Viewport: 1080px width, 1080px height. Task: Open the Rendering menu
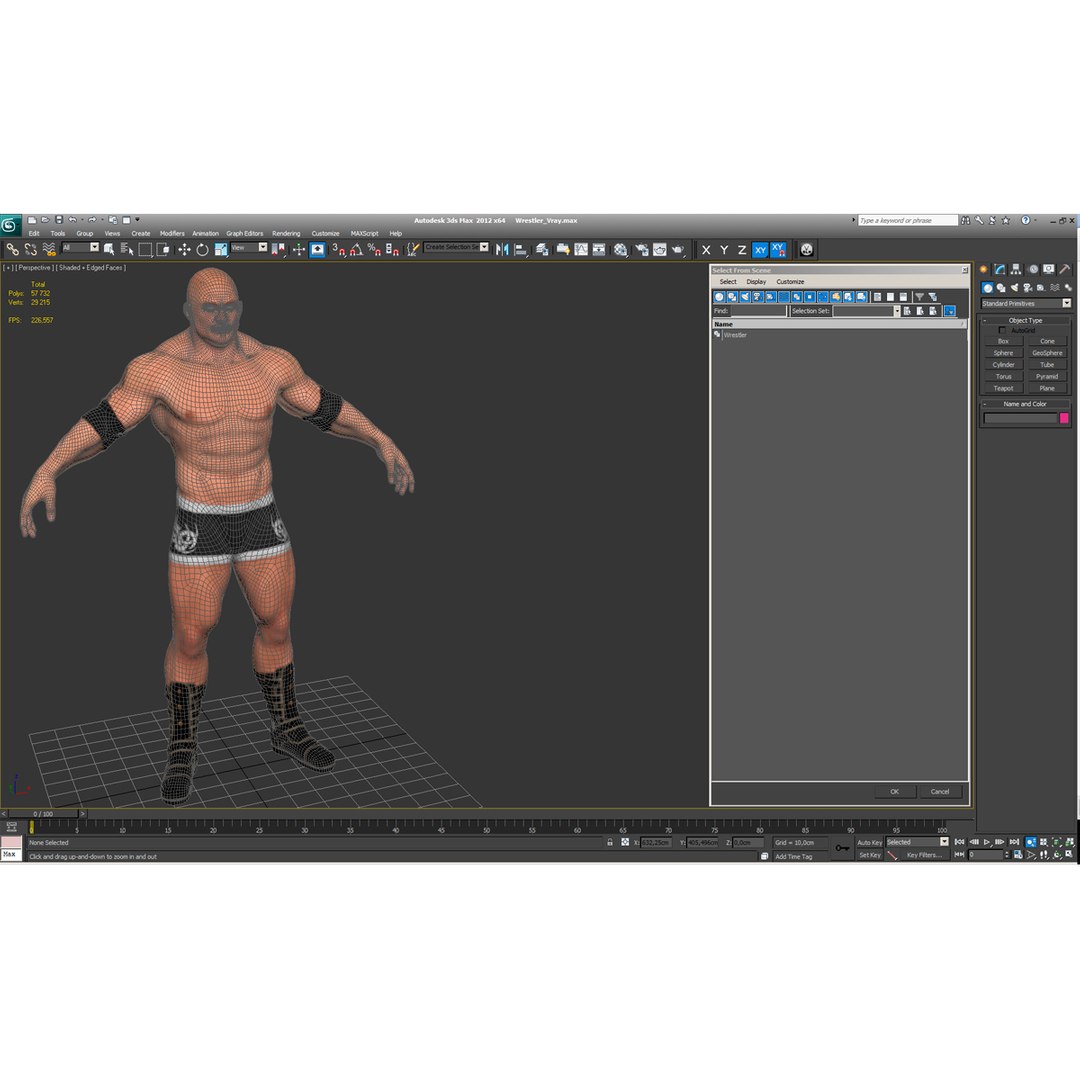[286, 233]
